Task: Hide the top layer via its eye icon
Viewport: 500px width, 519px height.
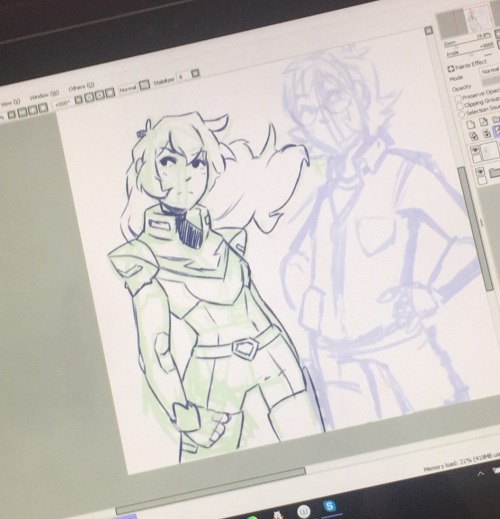Action: (x=475, y=150)
